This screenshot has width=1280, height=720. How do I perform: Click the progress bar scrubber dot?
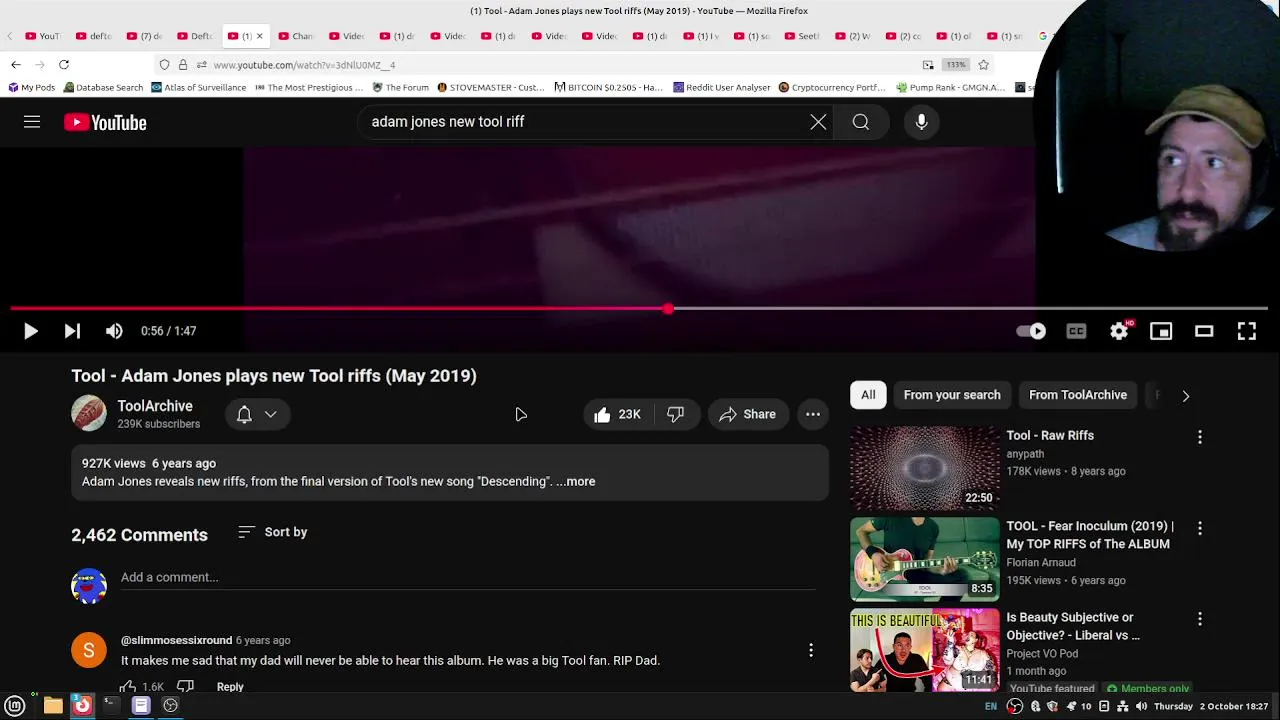coord(668,308)
